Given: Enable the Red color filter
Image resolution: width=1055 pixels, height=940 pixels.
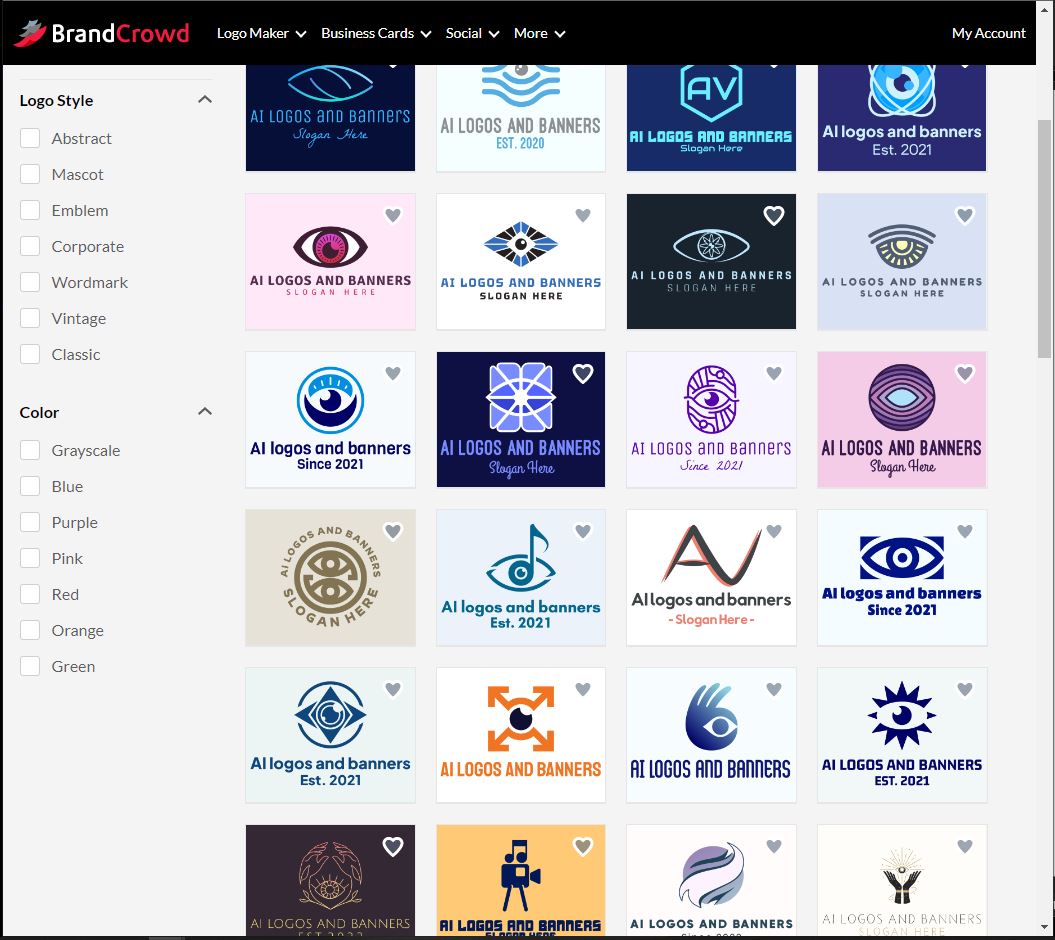Looking at the screenshot, I should [x=30, y=594].
